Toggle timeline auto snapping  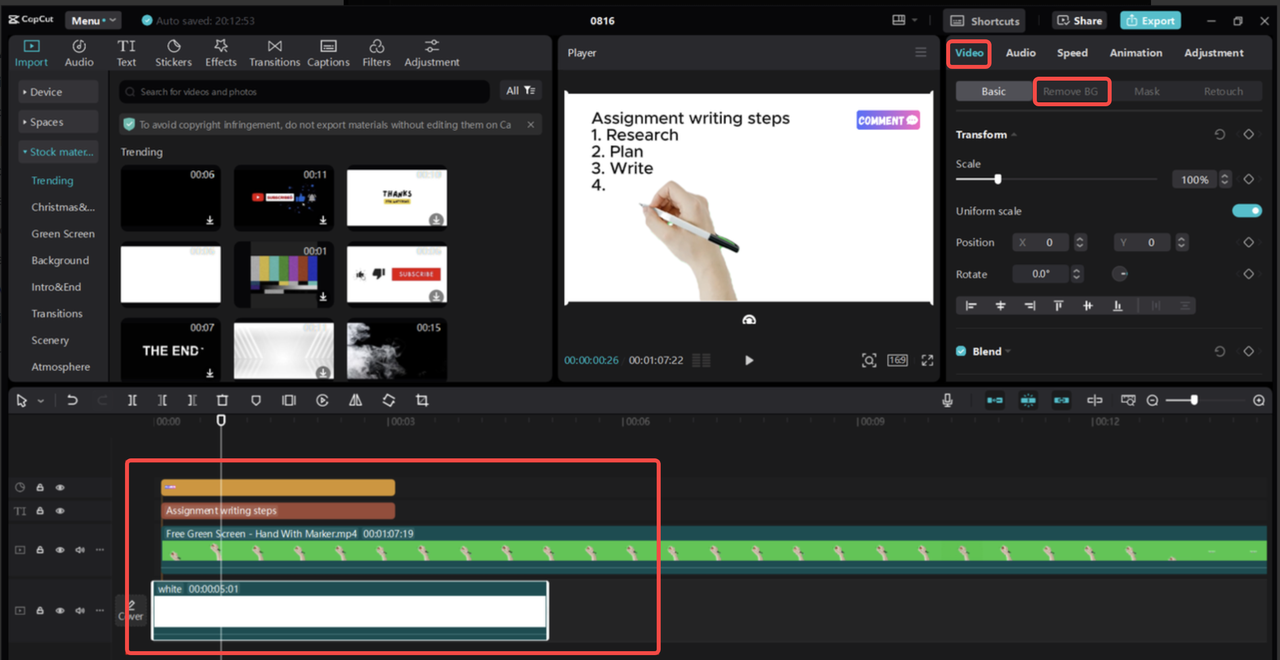click(1028, 400)
